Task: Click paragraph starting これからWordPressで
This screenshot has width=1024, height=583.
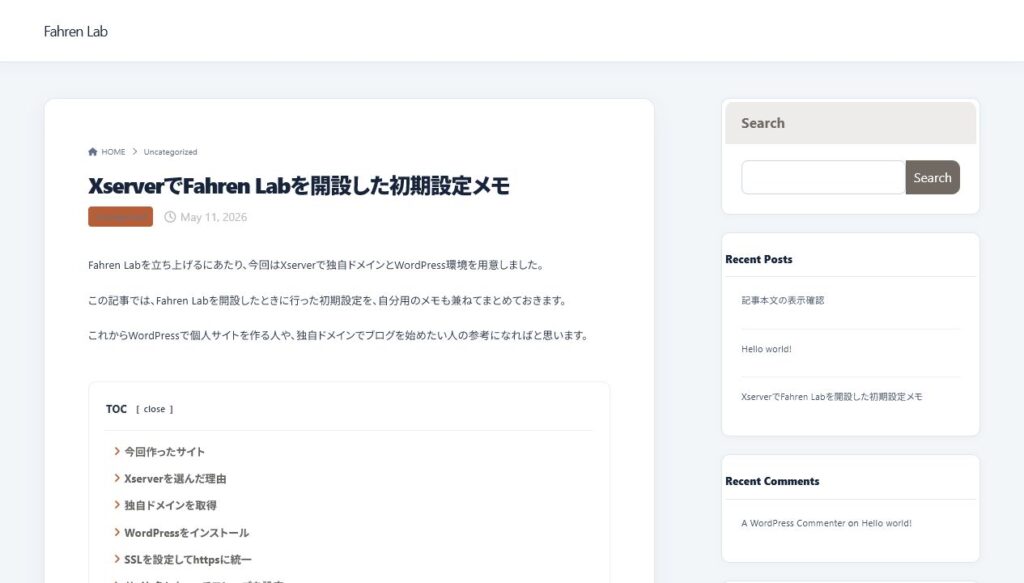Action: click(338, 336)
